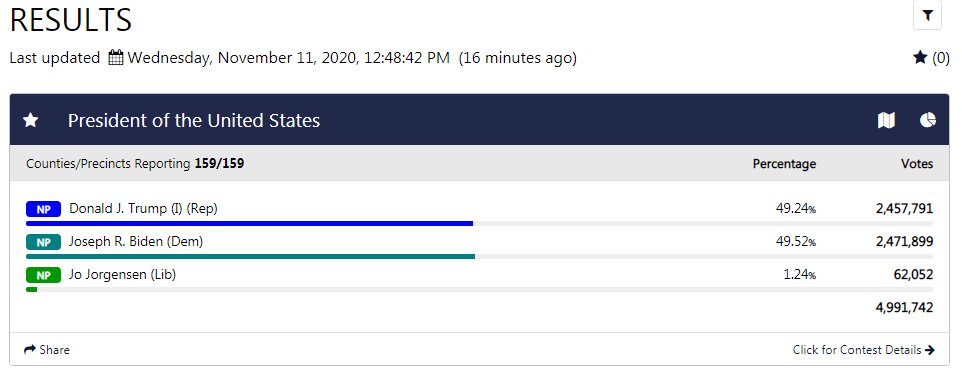Click the calendar icon by last updated date
Screen dimensions: 962x374
click(115, 58)
